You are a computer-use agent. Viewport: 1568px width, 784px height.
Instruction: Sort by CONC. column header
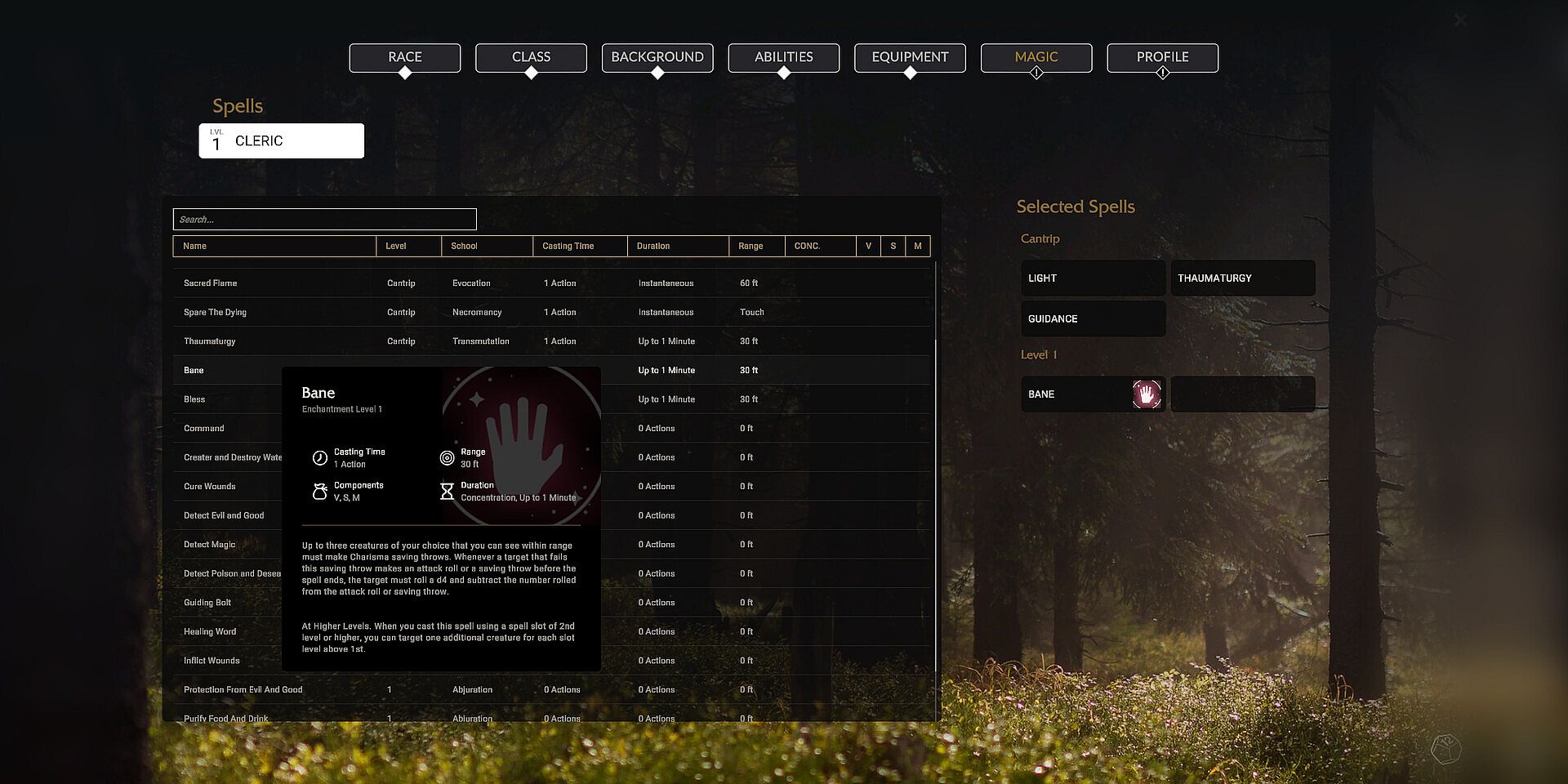tap(820, 246)
